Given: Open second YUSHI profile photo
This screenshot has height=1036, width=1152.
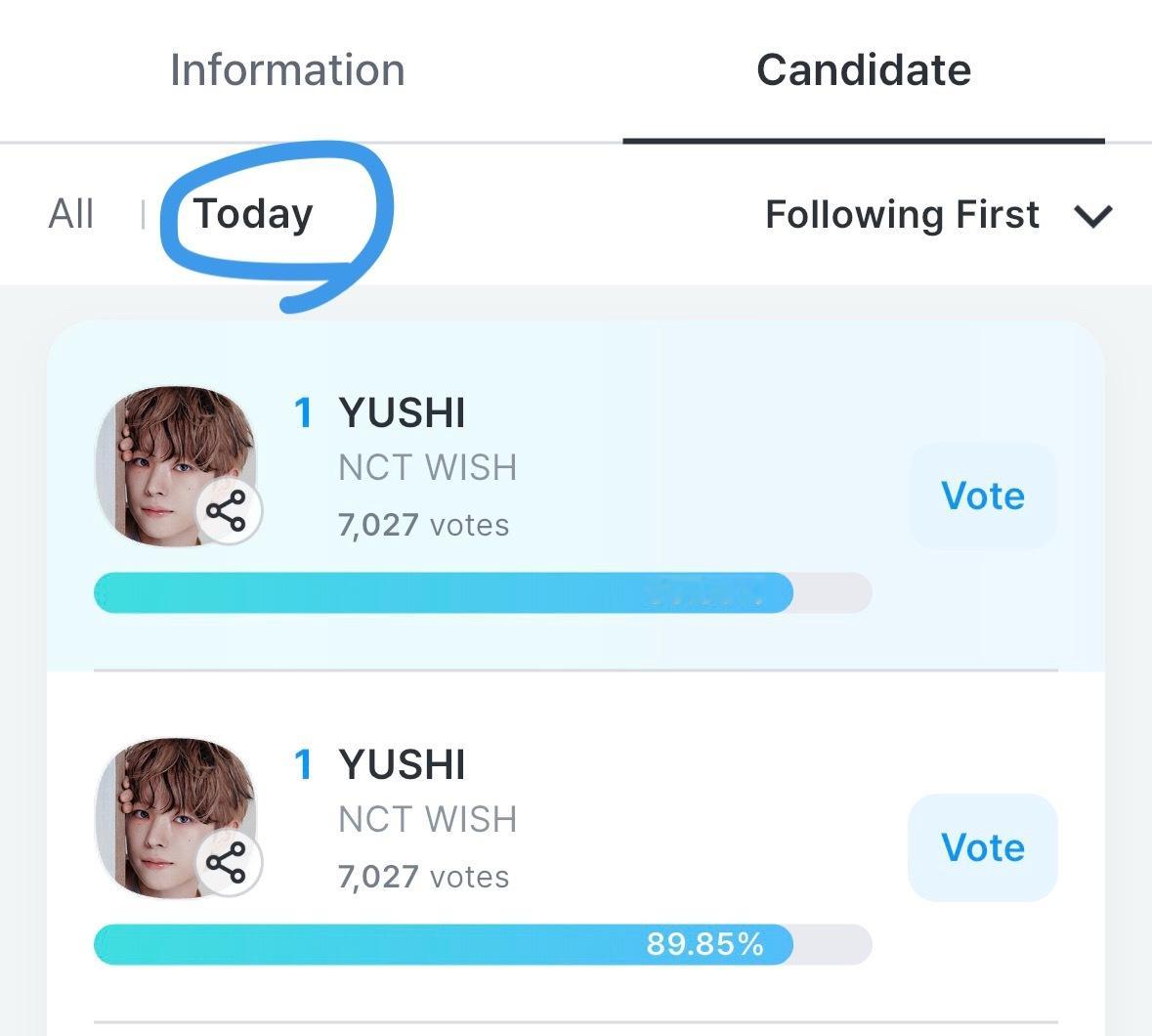Looking at the screenshot, I should coord(176,818).
